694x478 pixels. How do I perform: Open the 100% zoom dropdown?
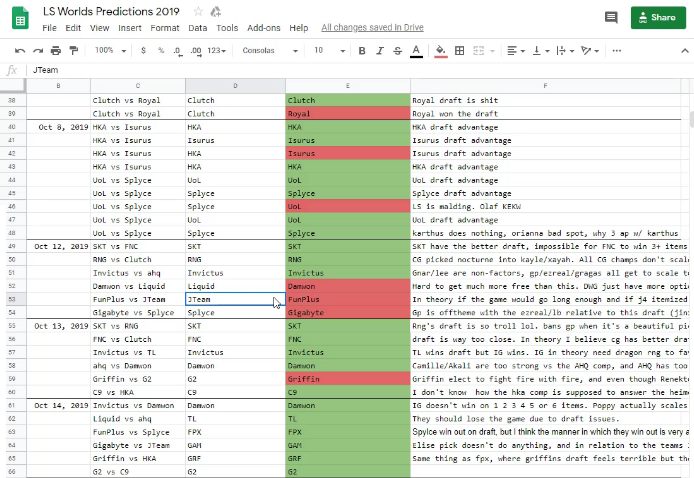(x=110, y=51)
